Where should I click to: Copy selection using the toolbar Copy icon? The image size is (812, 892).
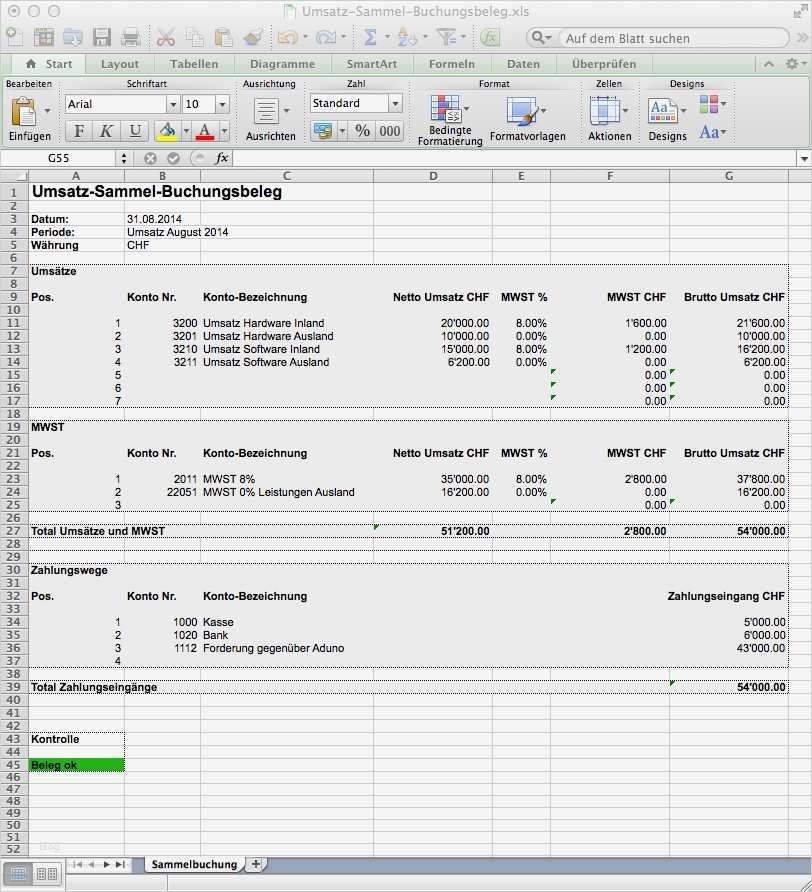195,38
